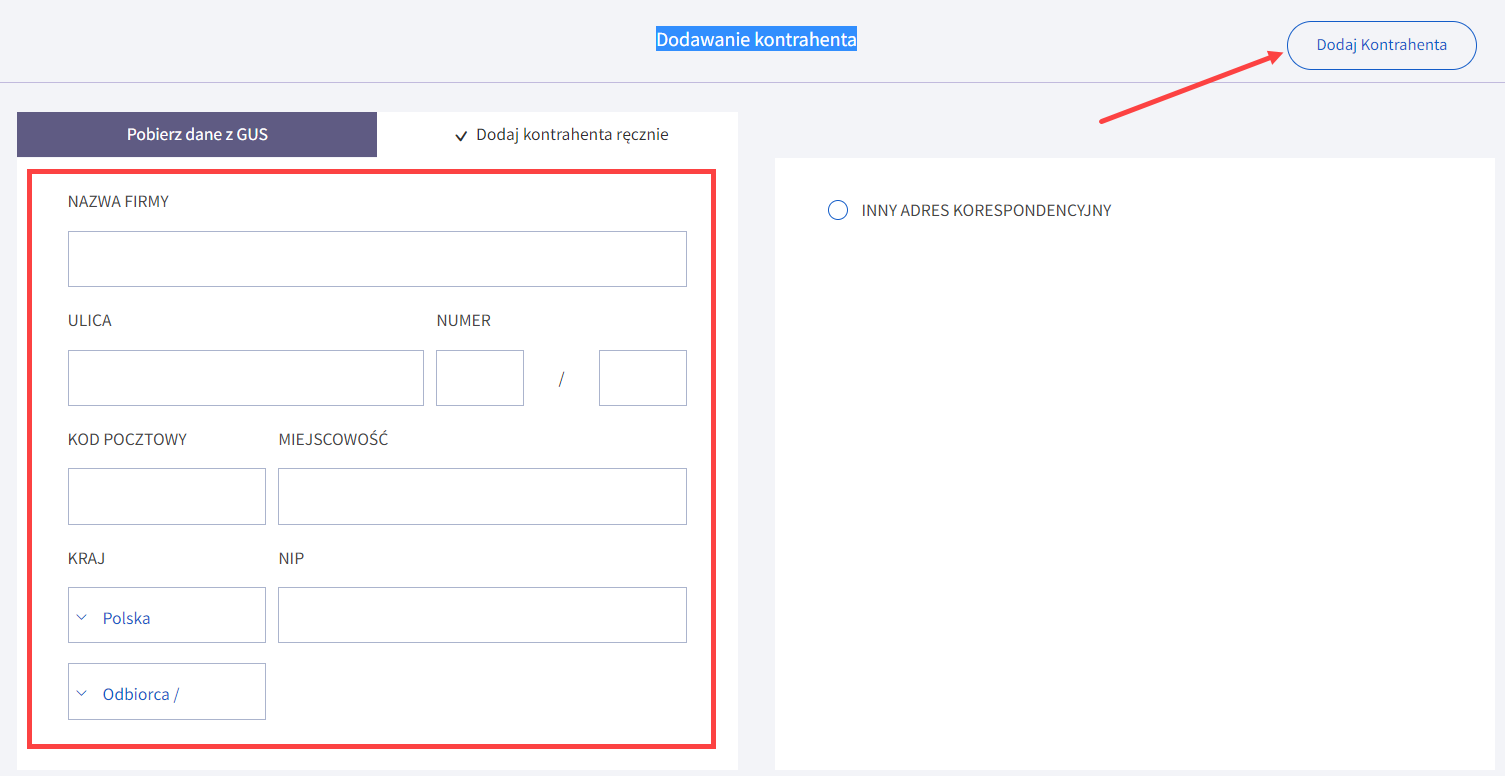
Task: Click into the Ulica input field
Action: 246,378
